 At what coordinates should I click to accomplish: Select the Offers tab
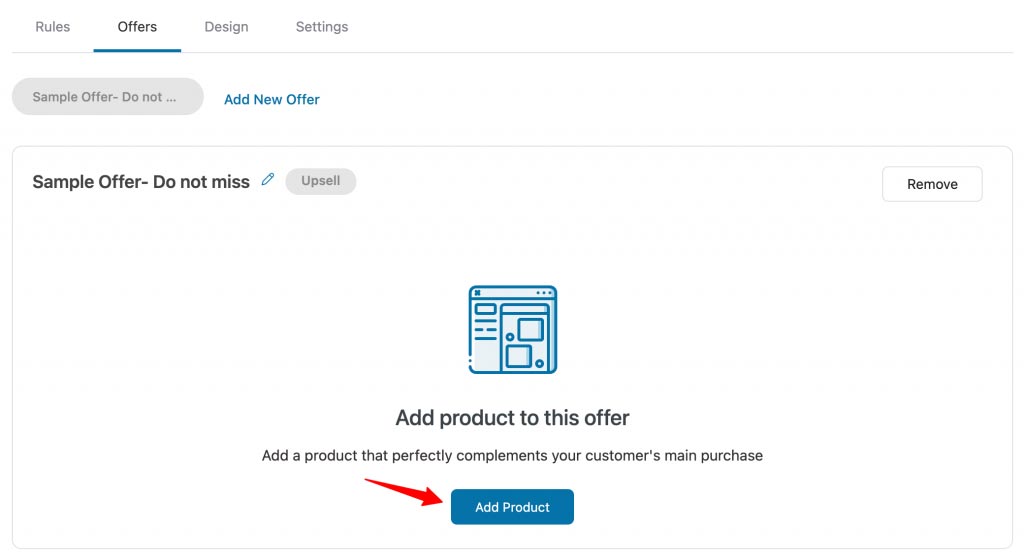coord(137,27)
